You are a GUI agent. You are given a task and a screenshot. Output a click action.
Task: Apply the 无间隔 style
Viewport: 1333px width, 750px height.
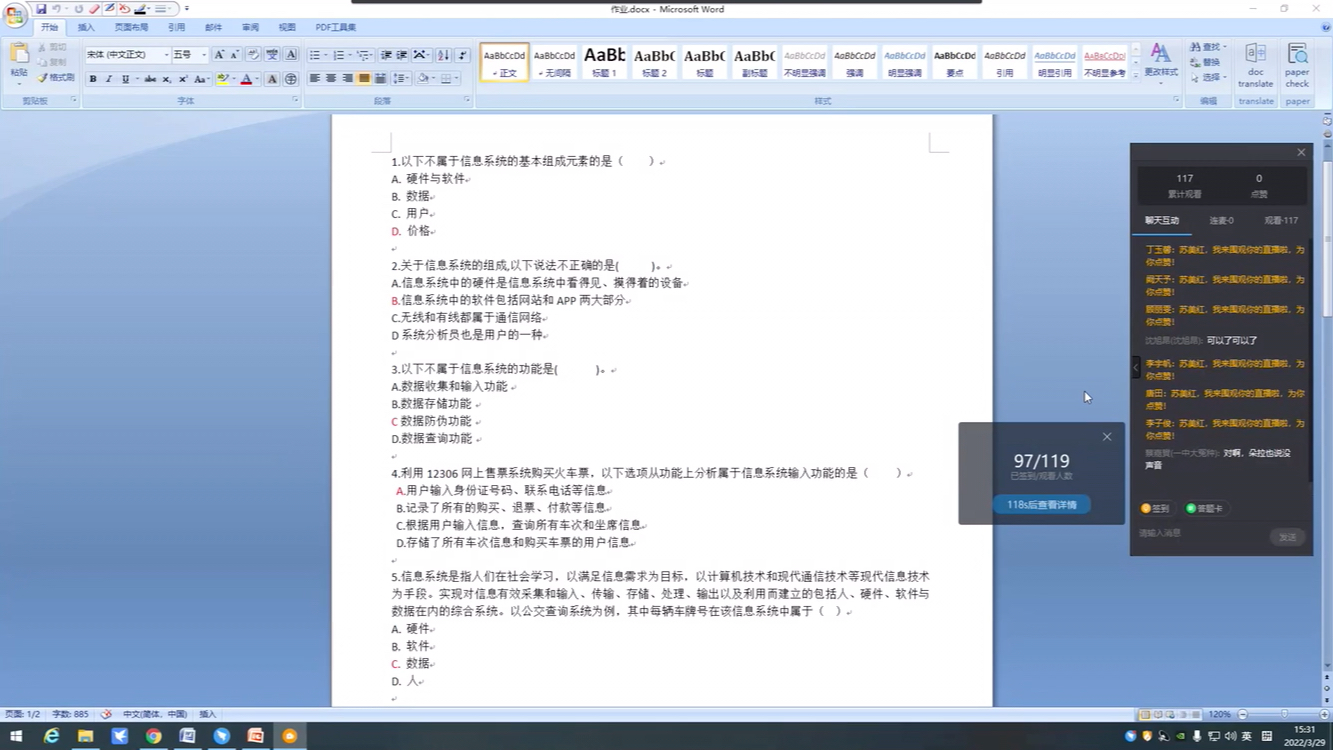tap(554, 62)
